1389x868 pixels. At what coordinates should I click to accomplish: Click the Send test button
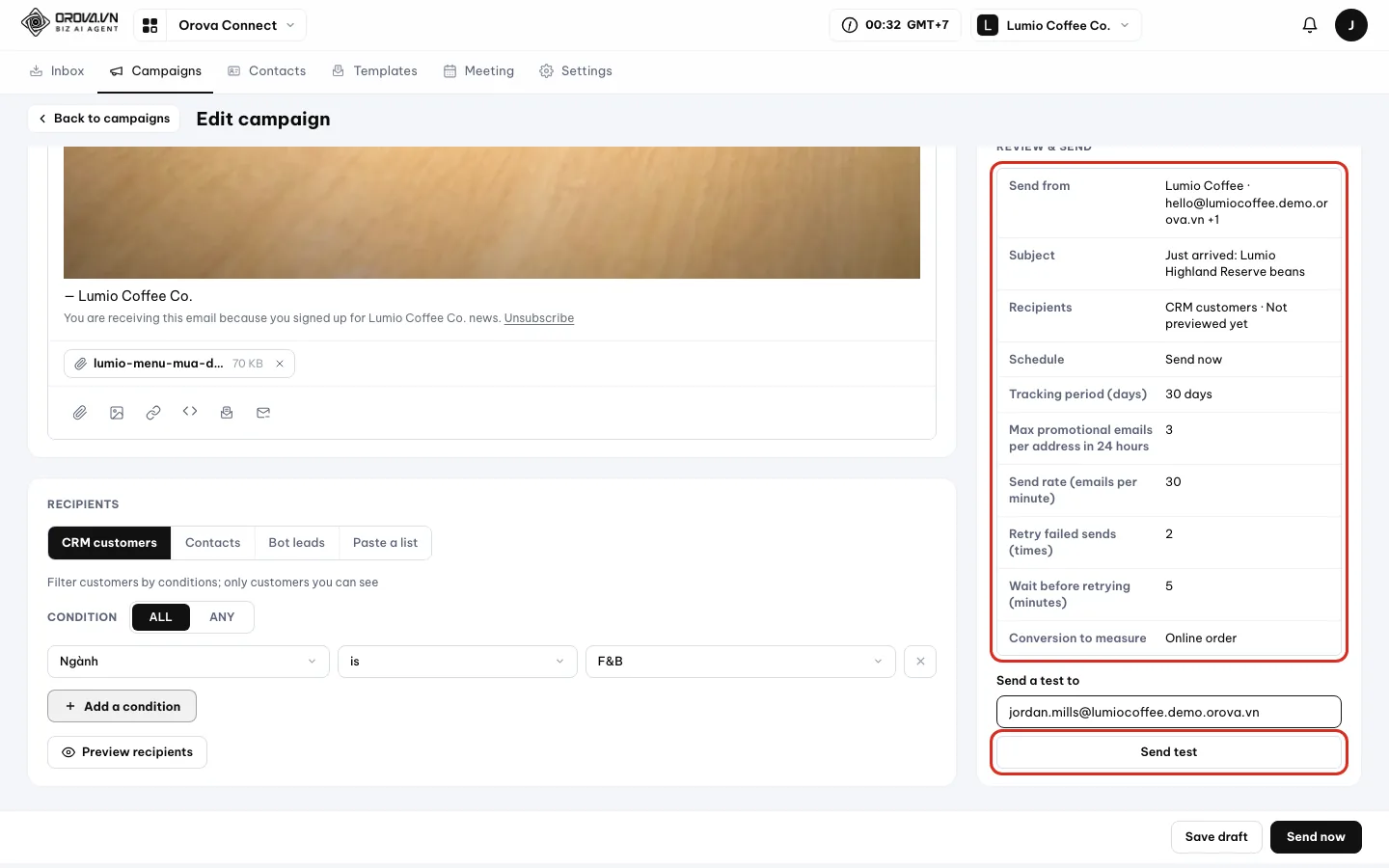pyautogui.click(x=1168, y=752)
